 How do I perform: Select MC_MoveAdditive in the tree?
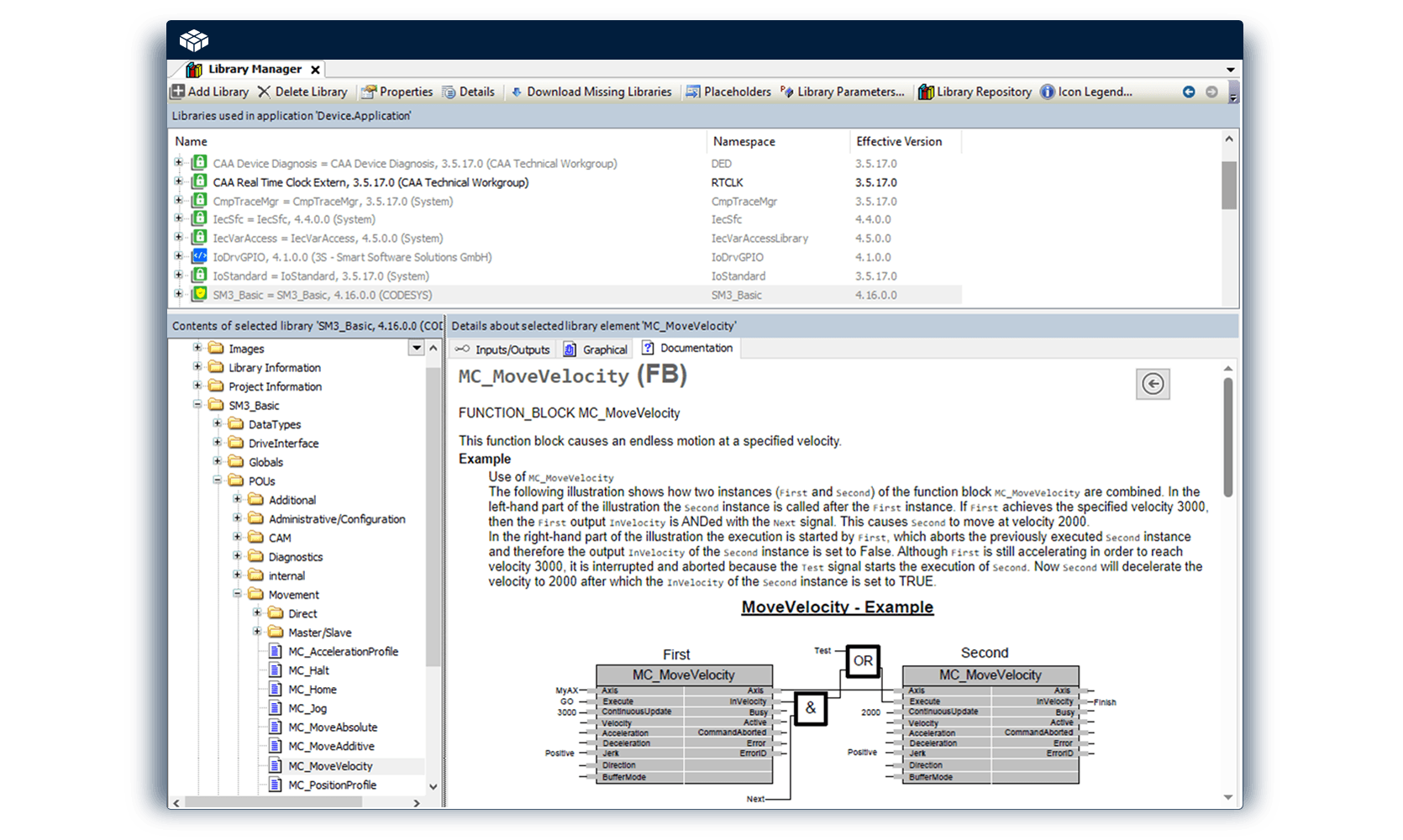click(x=331, y=746)
